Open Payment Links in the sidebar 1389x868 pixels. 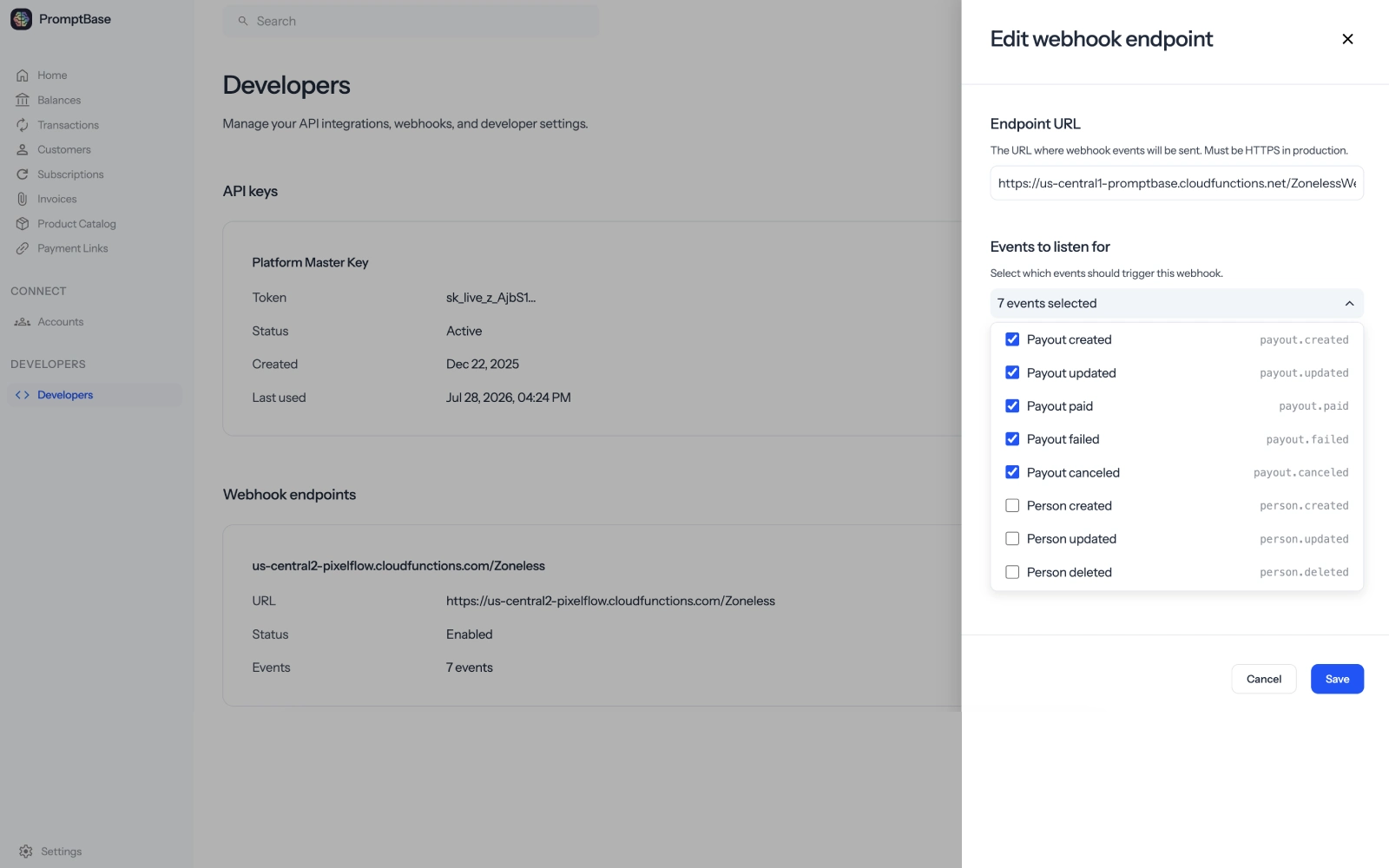coord(73,248)
